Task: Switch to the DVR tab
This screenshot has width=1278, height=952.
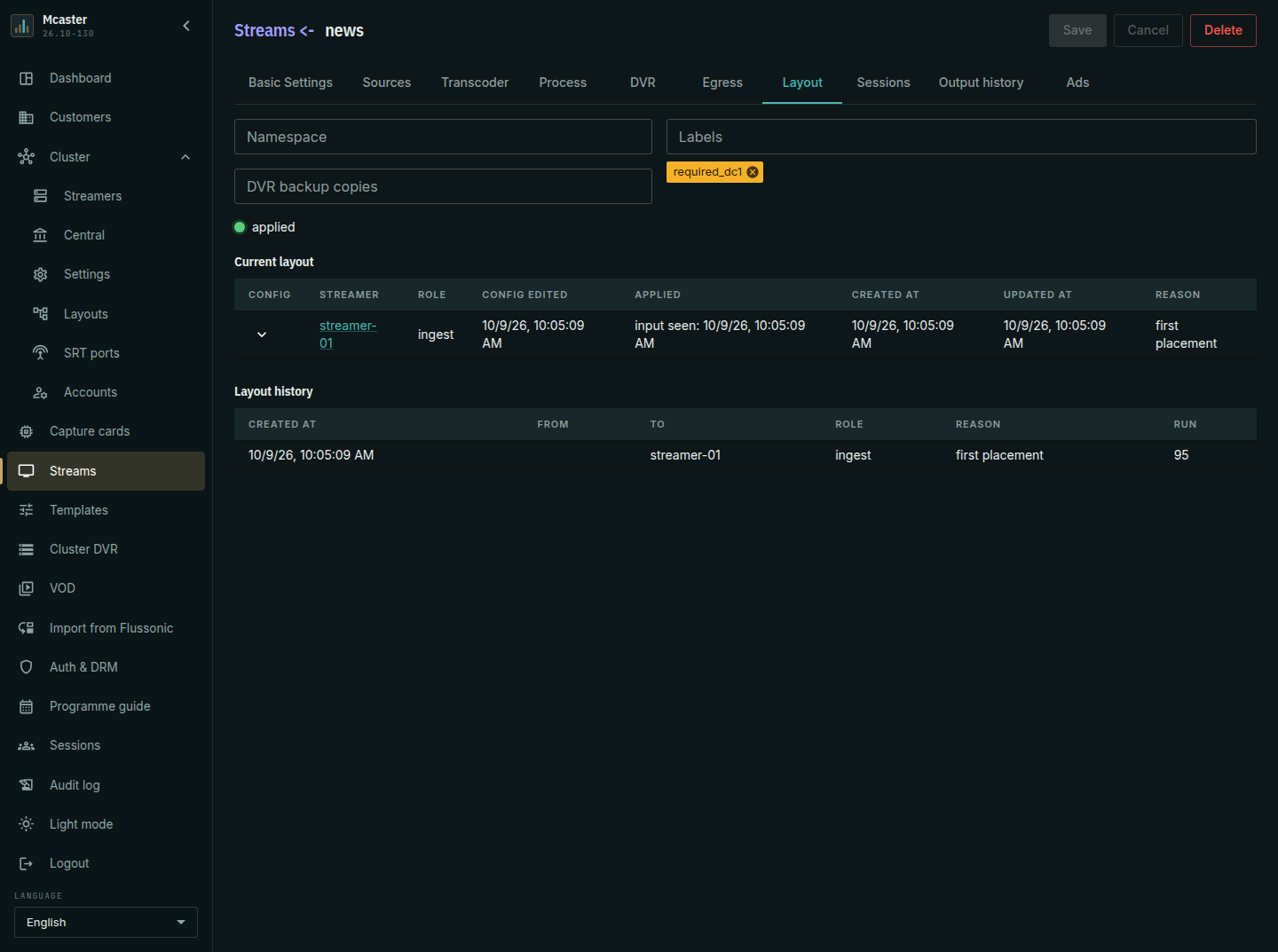Action: [x=643, y=83]
